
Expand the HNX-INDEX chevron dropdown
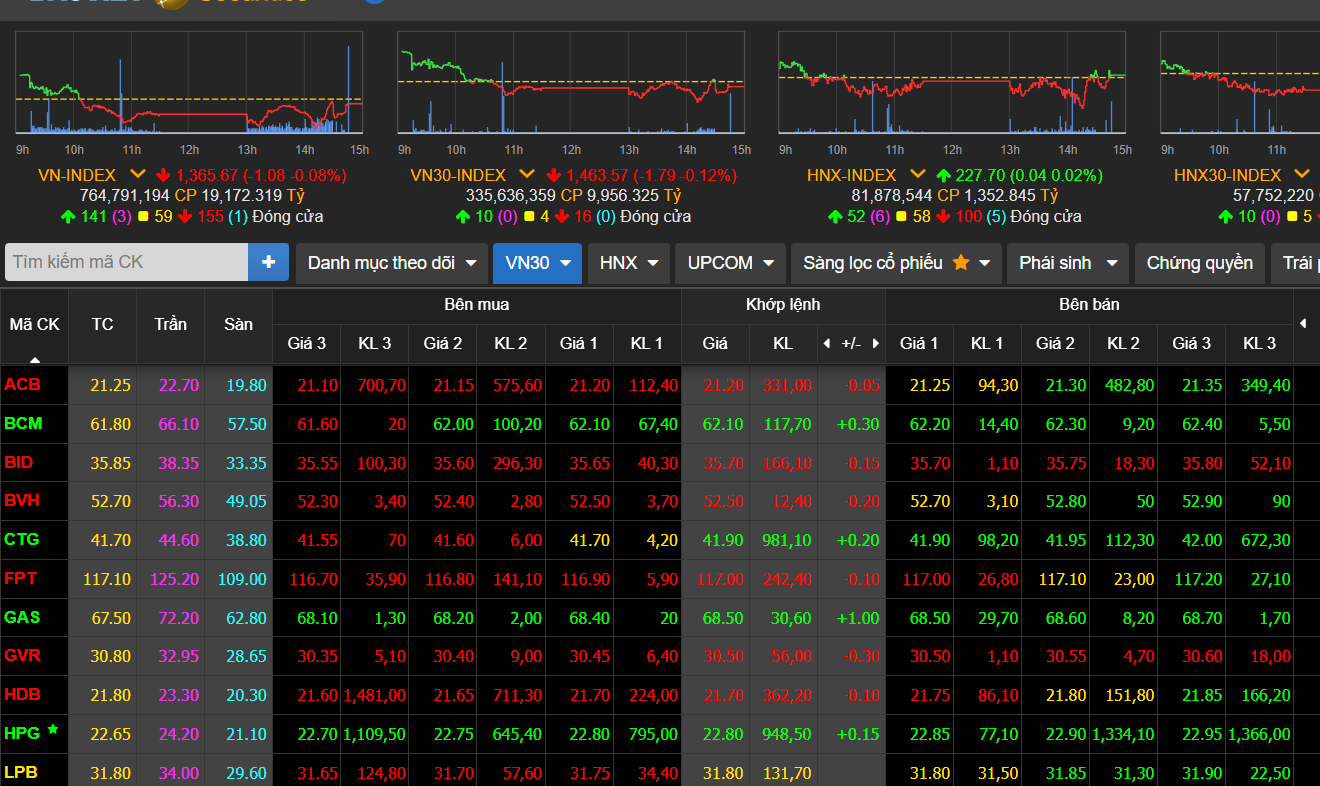(x=917, y=175)
